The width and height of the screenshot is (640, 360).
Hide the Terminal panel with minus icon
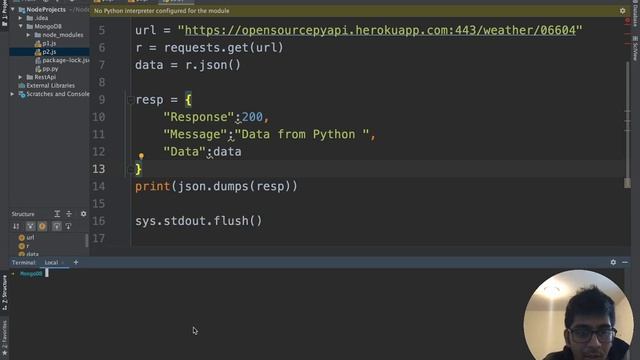(x=625, y=262)
